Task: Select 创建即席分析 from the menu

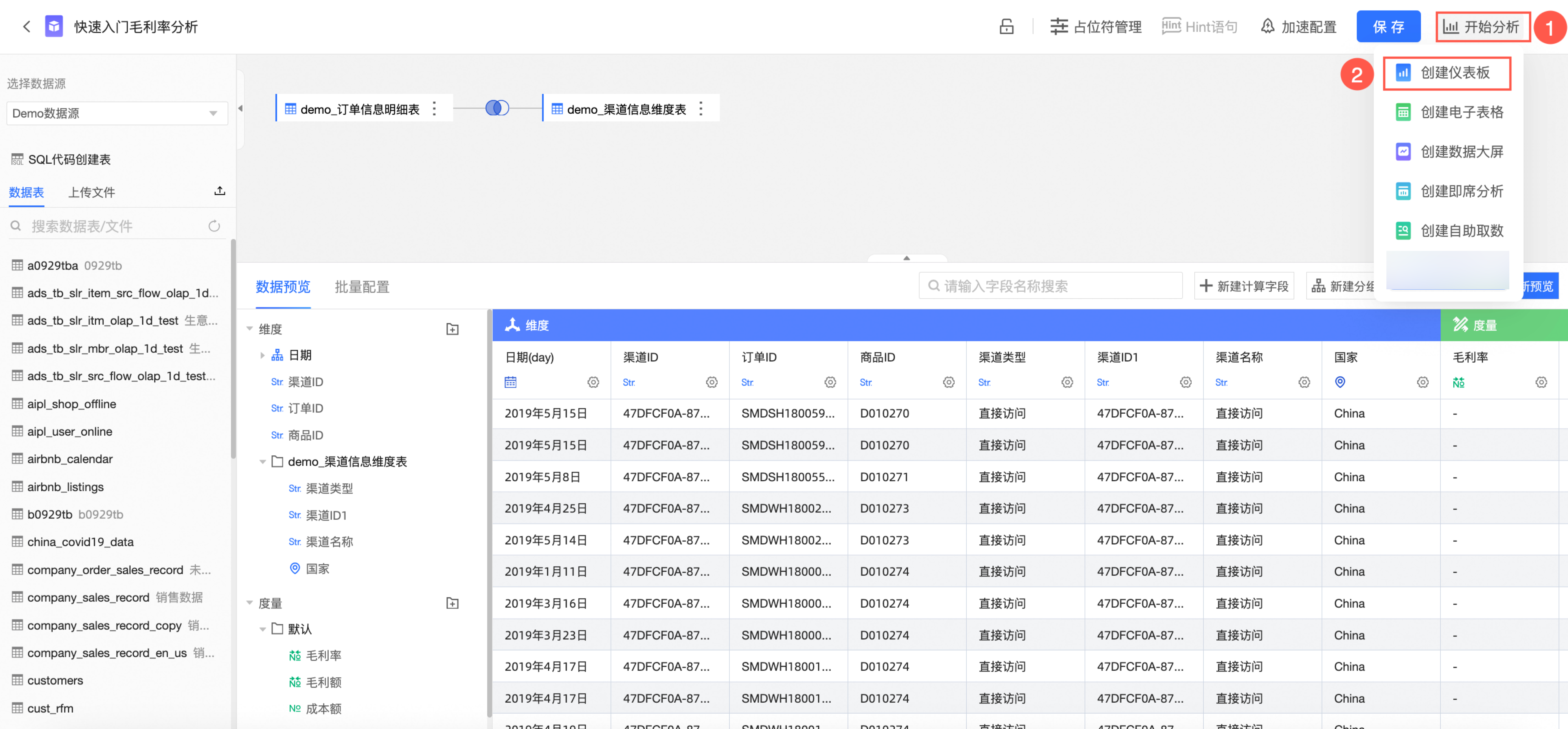Action: 1449,191
